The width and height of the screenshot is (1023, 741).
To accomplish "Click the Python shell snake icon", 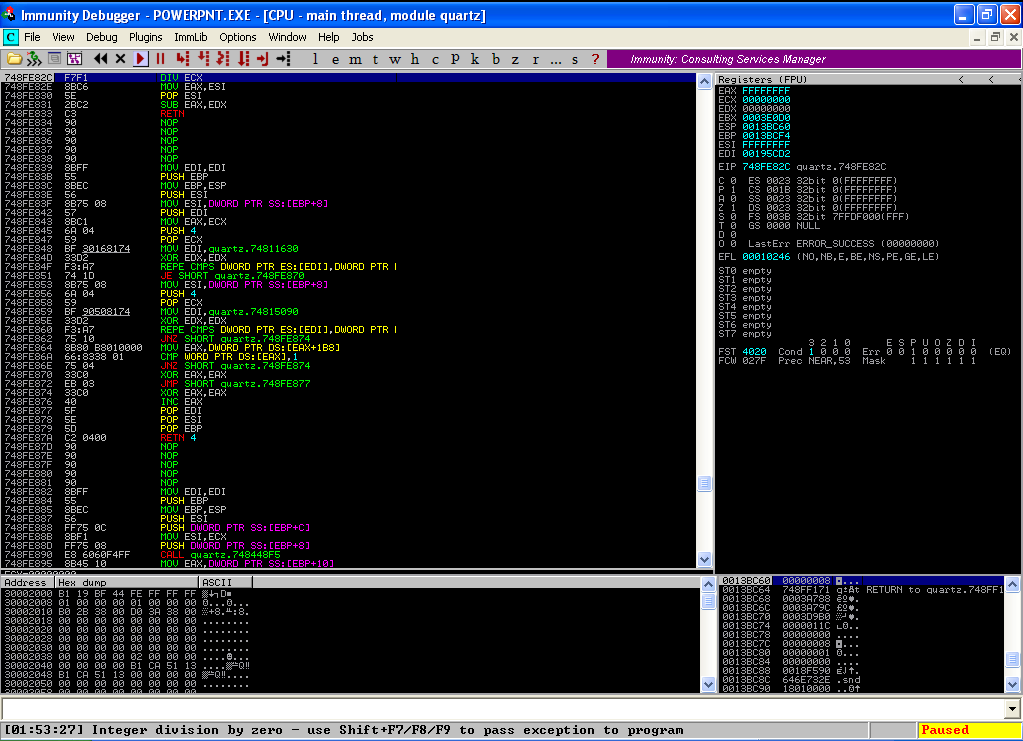I will tap(34, 59).
